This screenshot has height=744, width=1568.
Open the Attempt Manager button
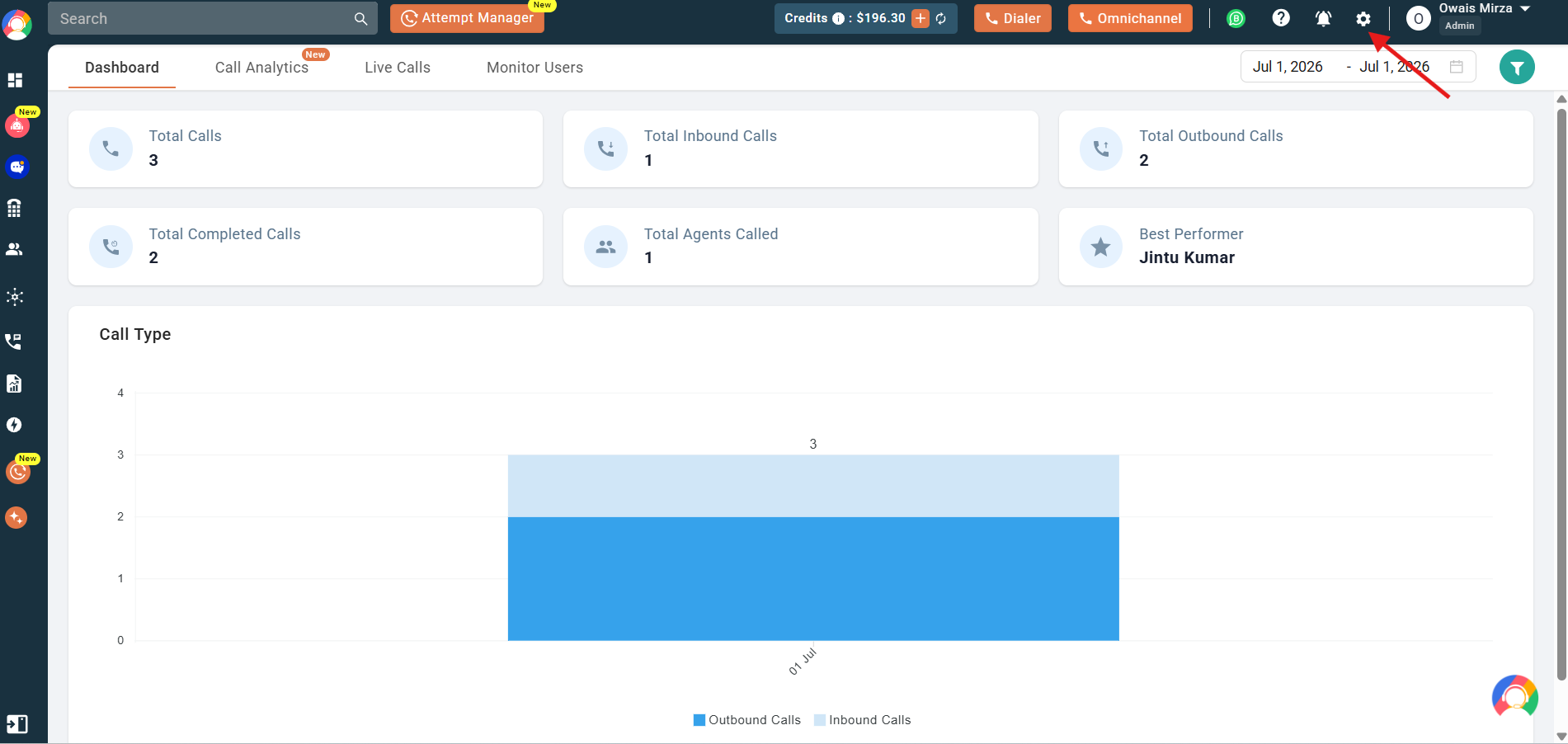[x=467, y=18]
